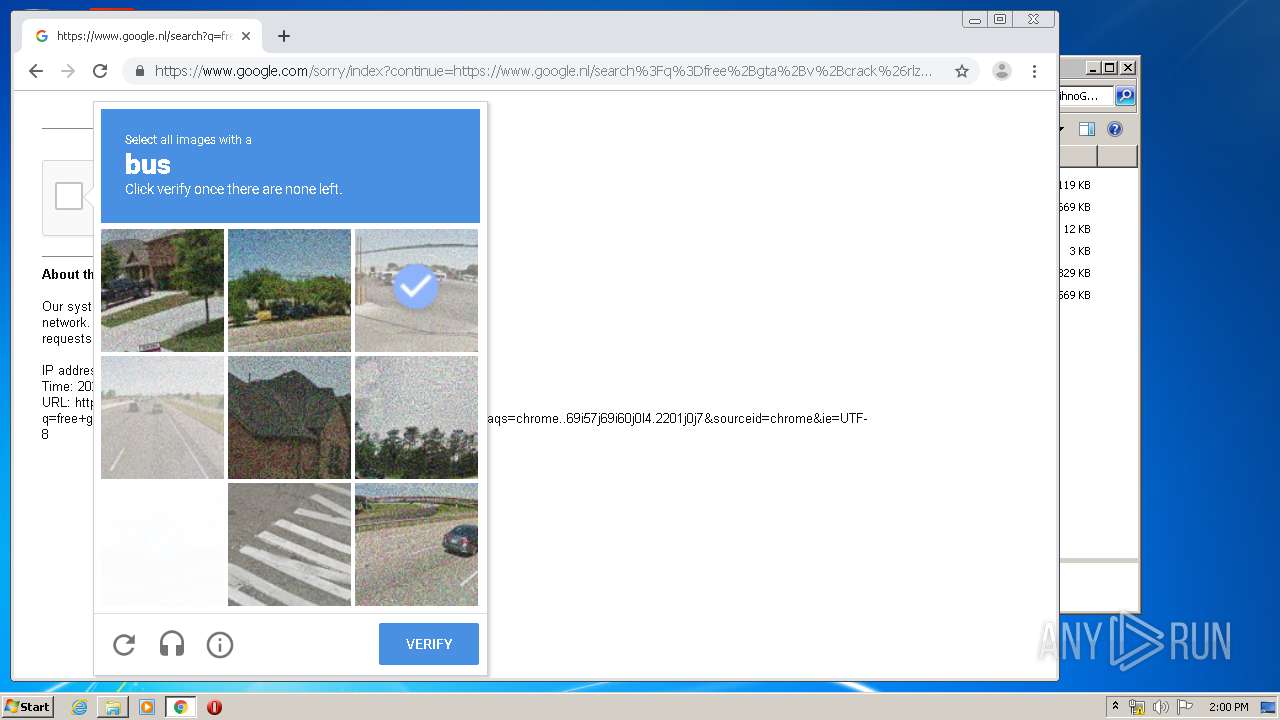Open the Windows Start menu
The height and width of the screenshot is (720, 1280).
coord(27,706)
